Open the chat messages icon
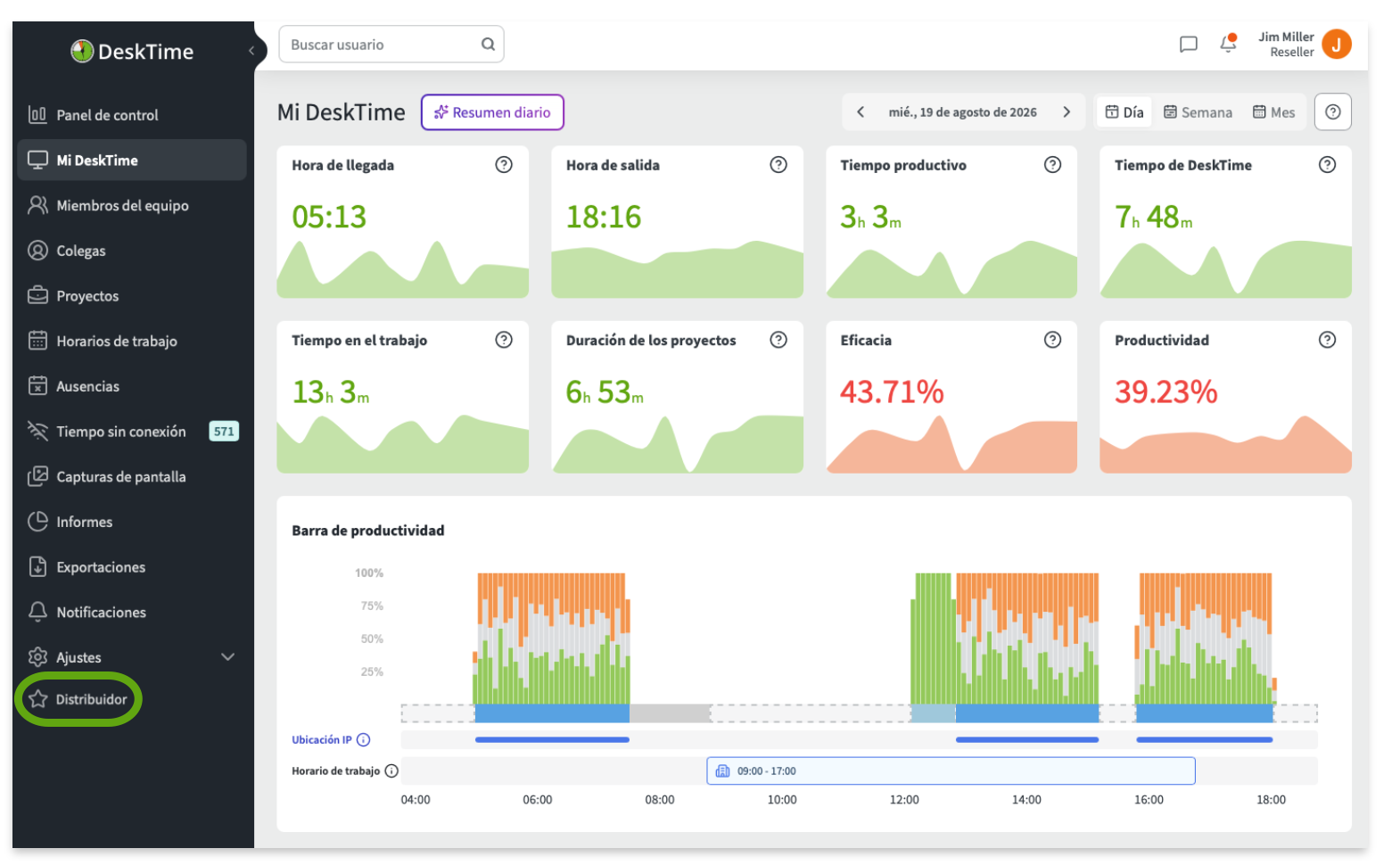1400x865 pixels. point(1188,45)
